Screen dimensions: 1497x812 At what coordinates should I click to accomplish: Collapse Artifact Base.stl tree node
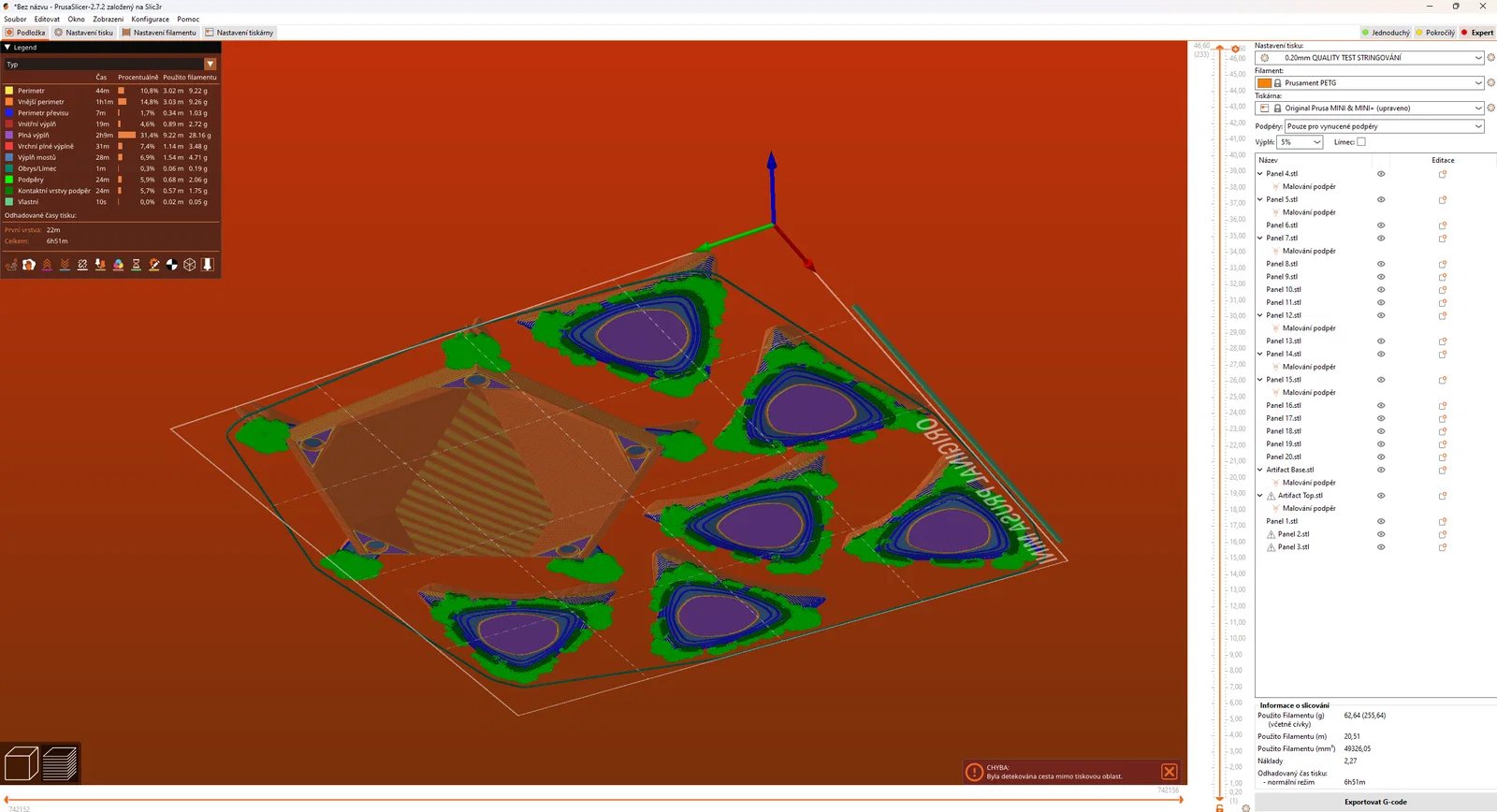point(1260,471)
